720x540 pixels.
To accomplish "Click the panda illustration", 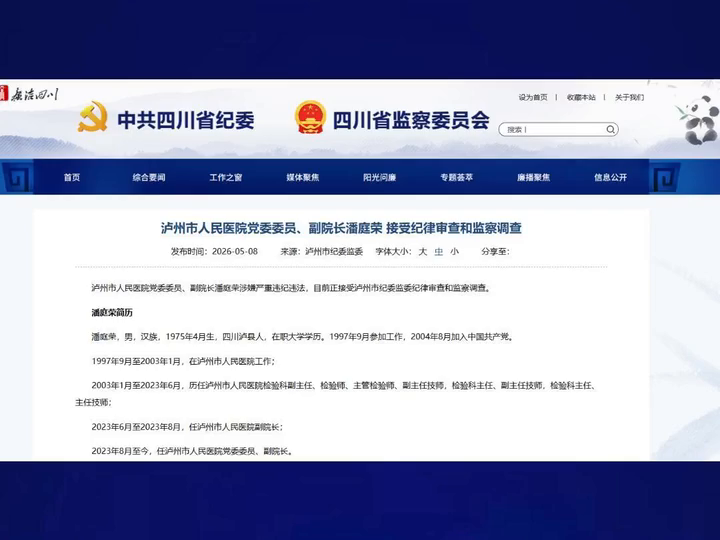I will pyautogui.click(x=698, y=119).
